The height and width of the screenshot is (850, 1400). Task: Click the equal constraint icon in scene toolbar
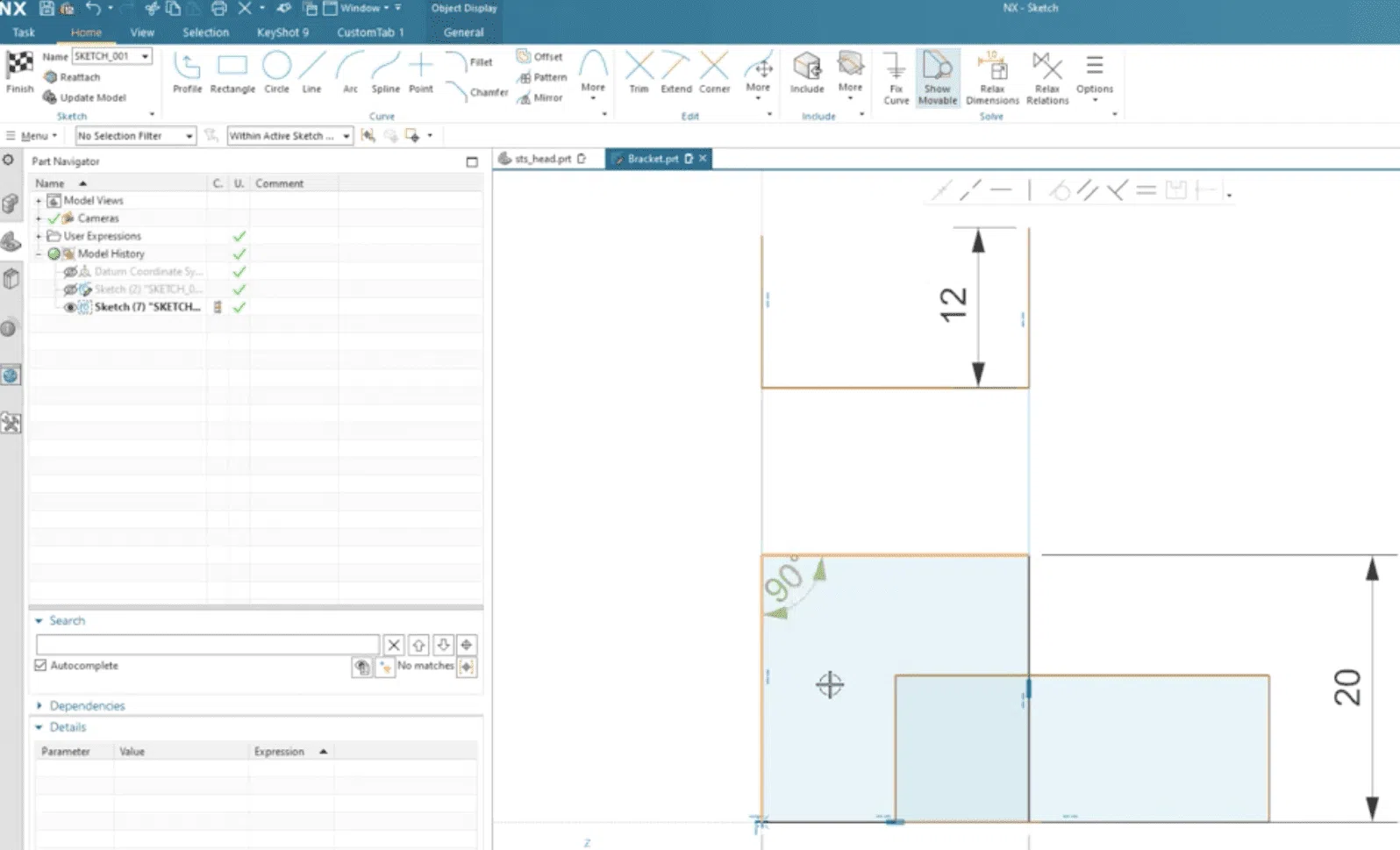point(1146,190)
